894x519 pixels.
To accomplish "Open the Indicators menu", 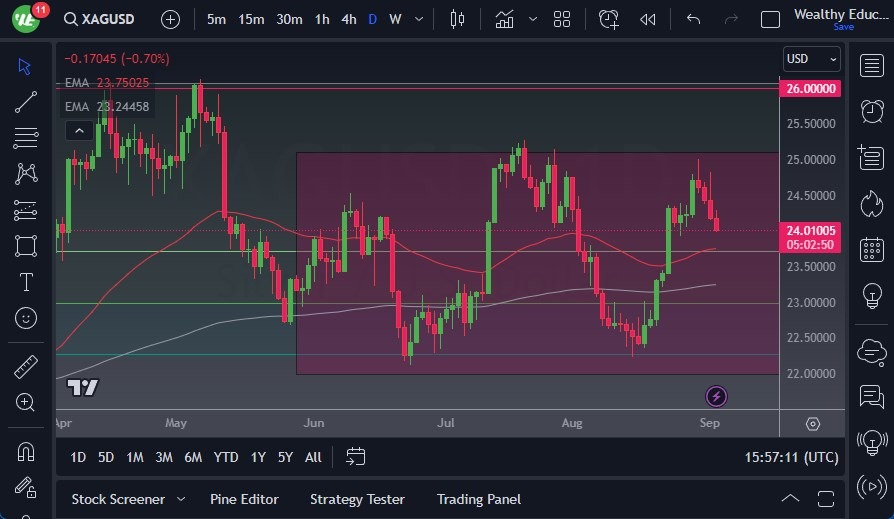I will pos(504,19).
